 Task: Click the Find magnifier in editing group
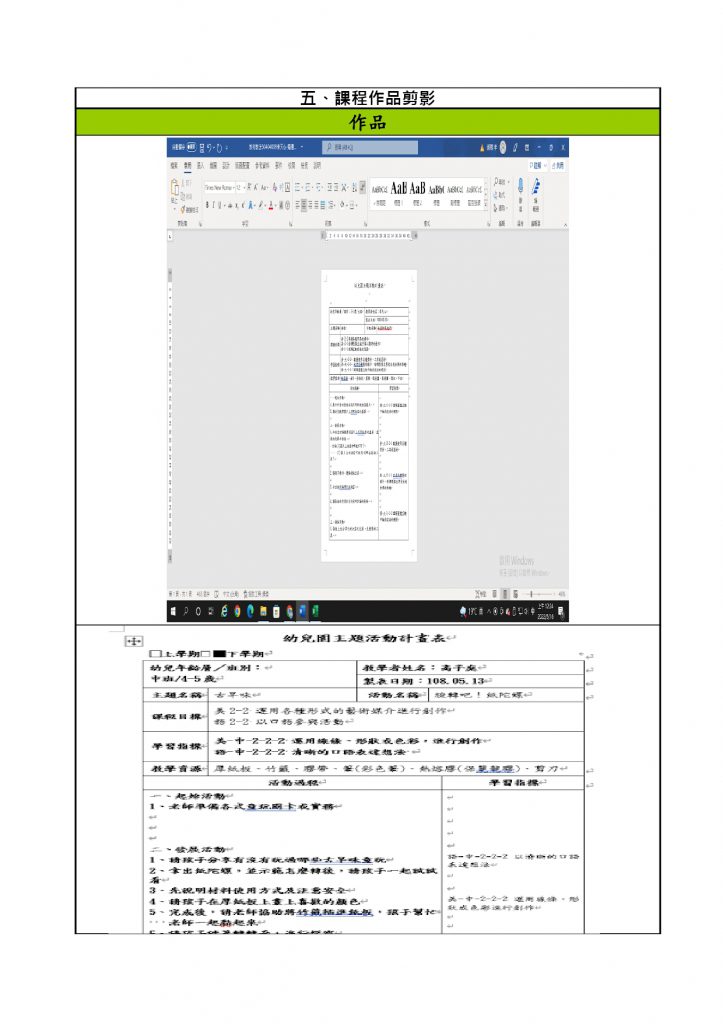(x=496, y=182)
